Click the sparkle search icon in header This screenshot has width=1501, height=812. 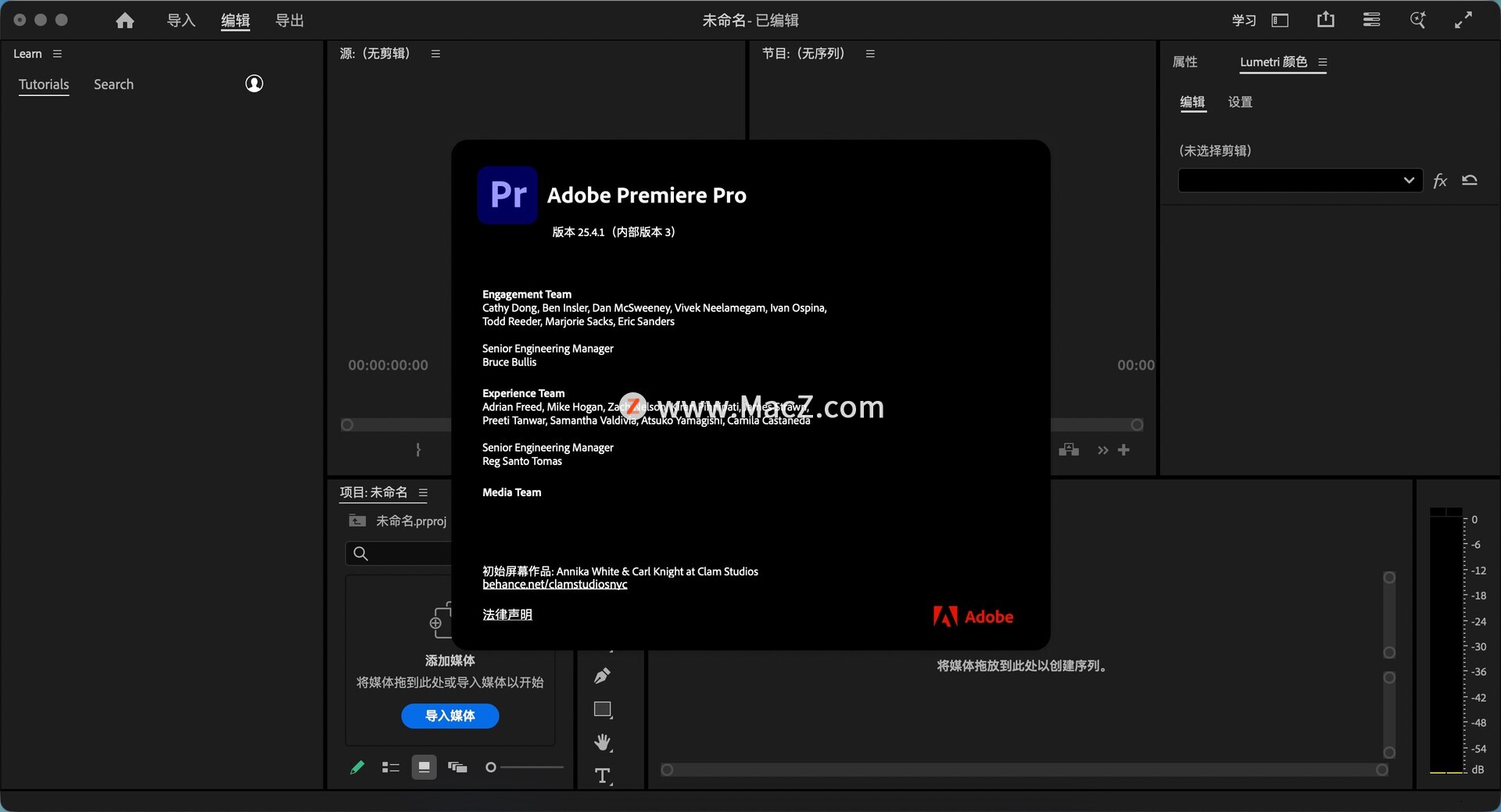pos(1417,20)
